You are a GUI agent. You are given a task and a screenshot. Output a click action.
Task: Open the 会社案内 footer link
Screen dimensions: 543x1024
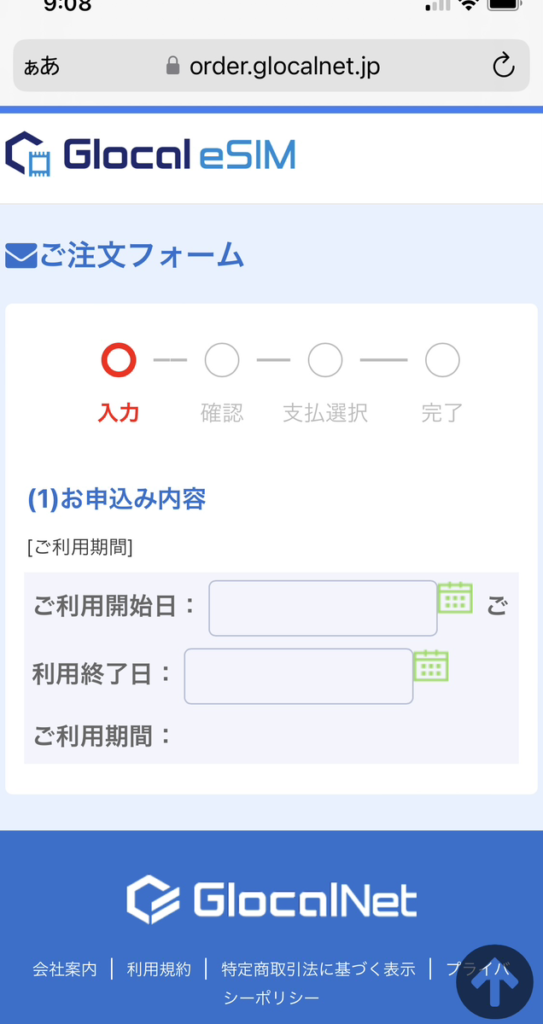65,969
